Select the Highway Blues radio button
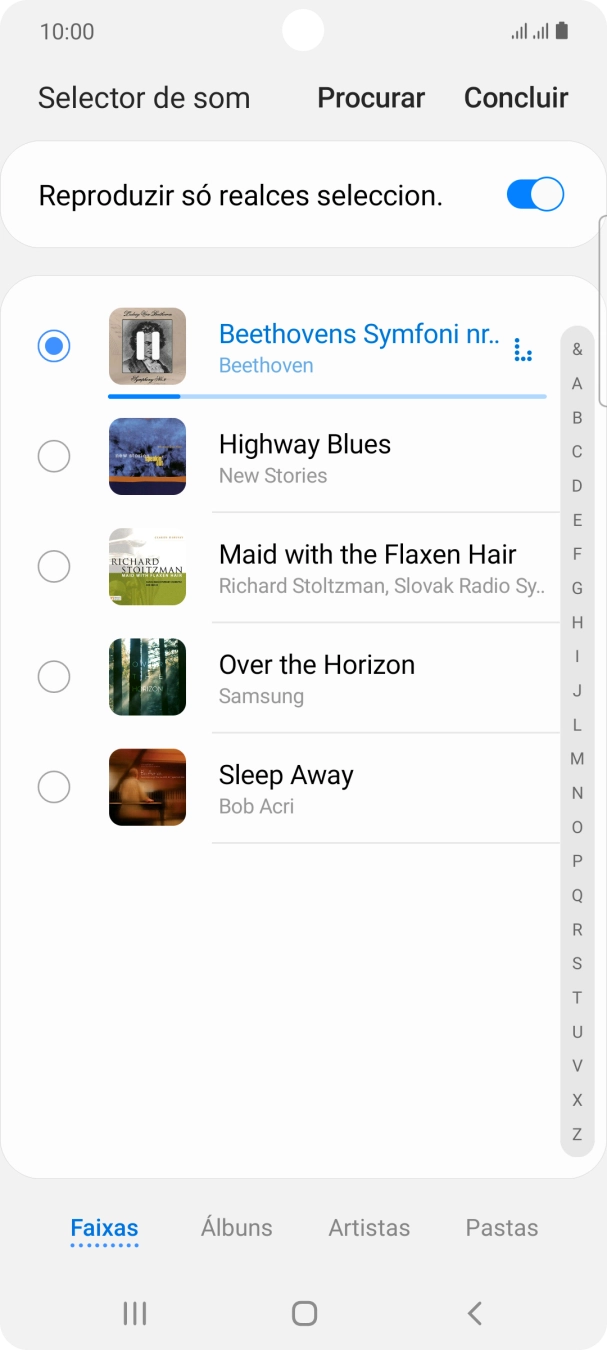Image resolution: width=607 pixels, height=1350 pixels. click(x=54, y=456)
